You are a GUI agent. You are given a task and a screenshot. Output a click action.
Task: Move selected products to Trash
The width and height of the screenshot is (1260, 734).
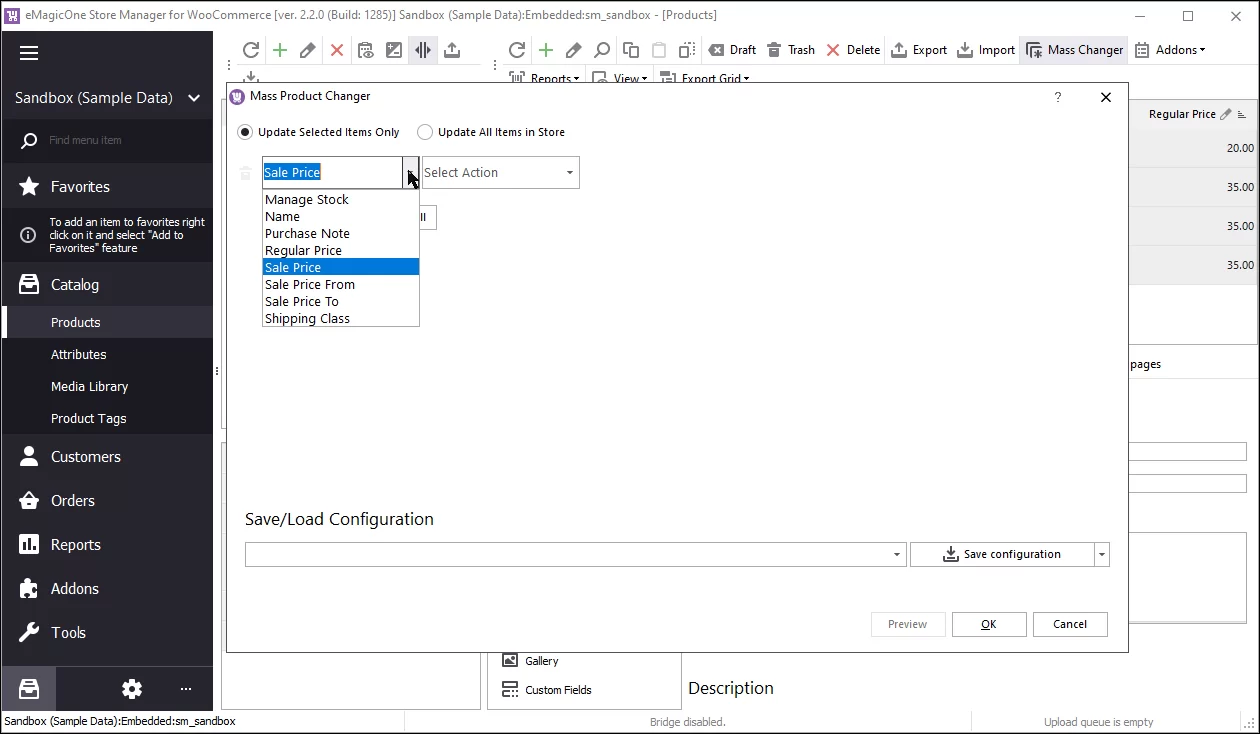[x=790, y=50]
